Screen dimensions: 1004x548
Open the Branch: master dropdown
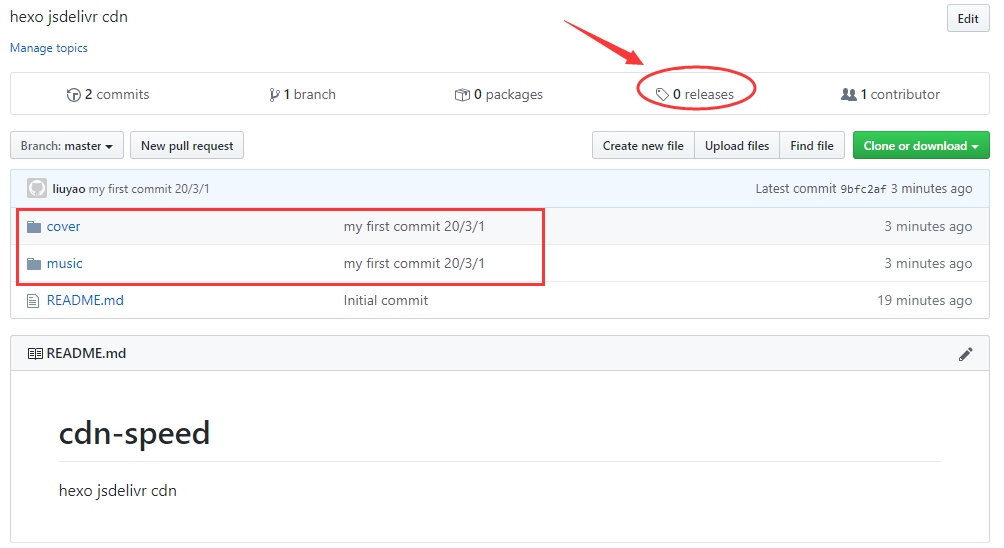point(67,146)
